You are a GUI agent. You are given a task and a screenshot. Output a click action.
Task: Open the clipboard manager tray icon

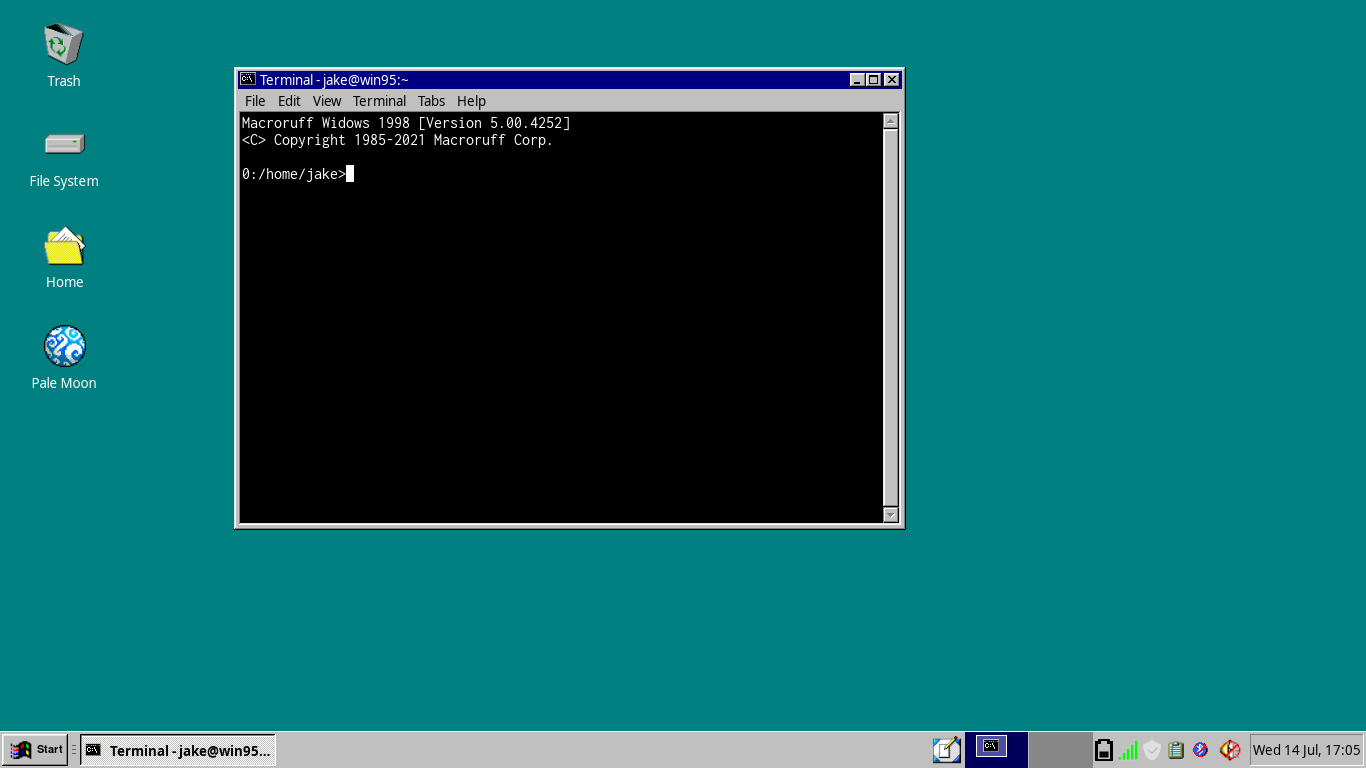tap(1176, 750)
